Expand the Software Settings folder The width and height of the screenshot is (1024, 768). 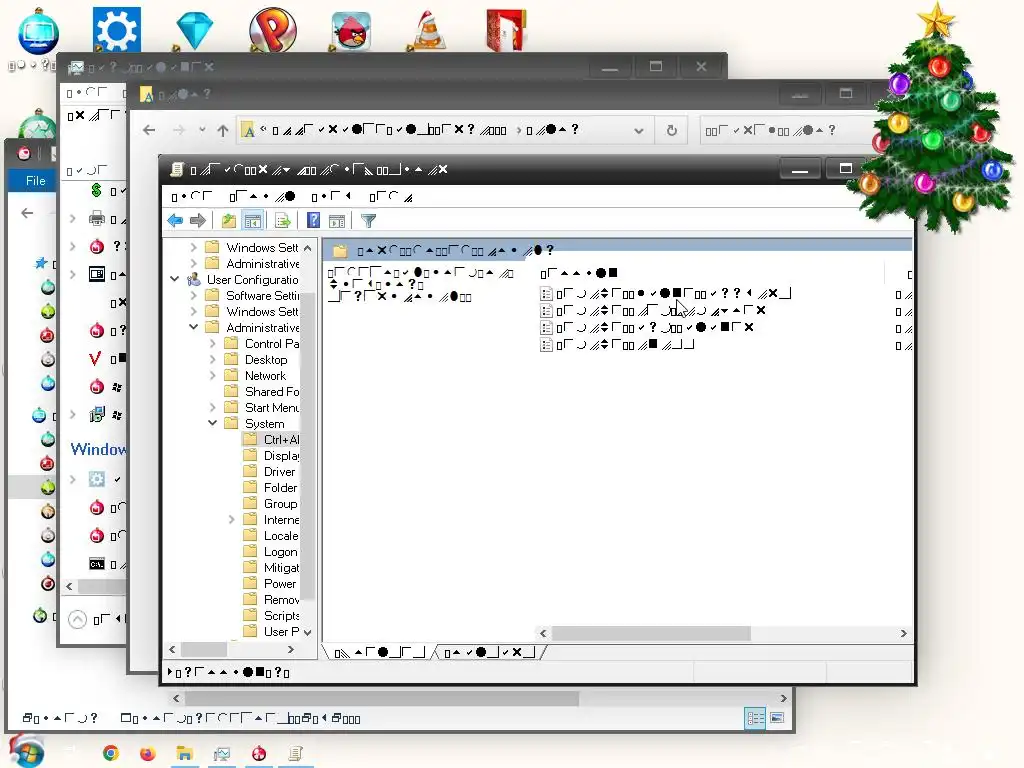click(x=193, y=295)
